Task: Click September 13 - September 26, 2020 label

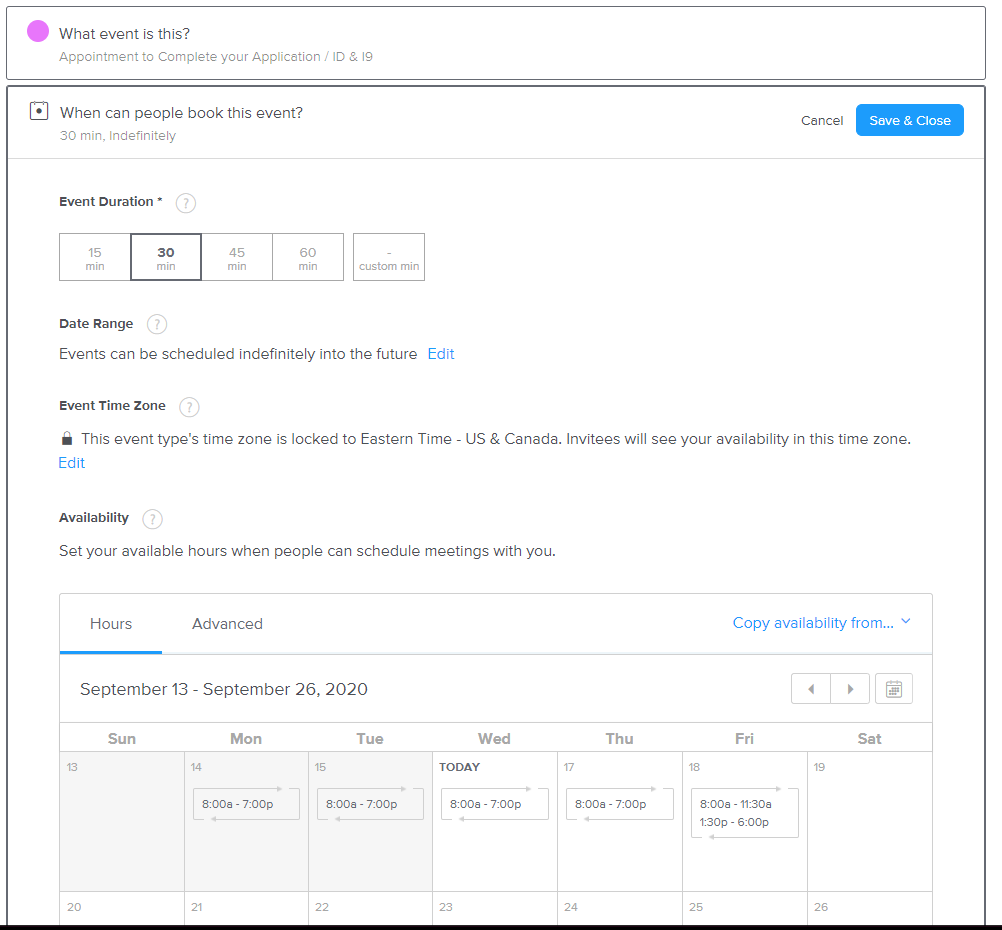Action: click(224, 689)
